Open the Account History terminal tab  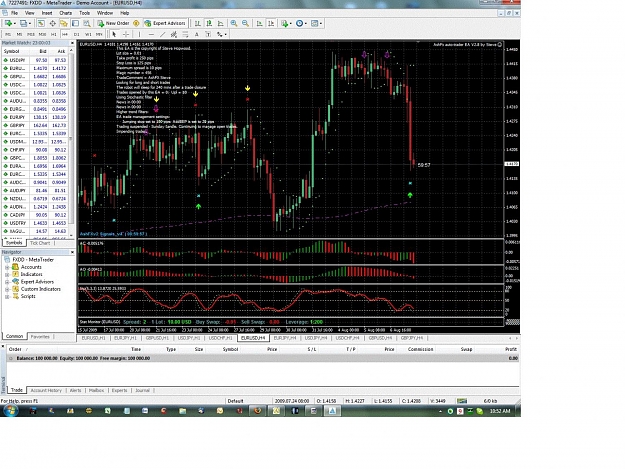pyautogui.click(x=46, y=391)
